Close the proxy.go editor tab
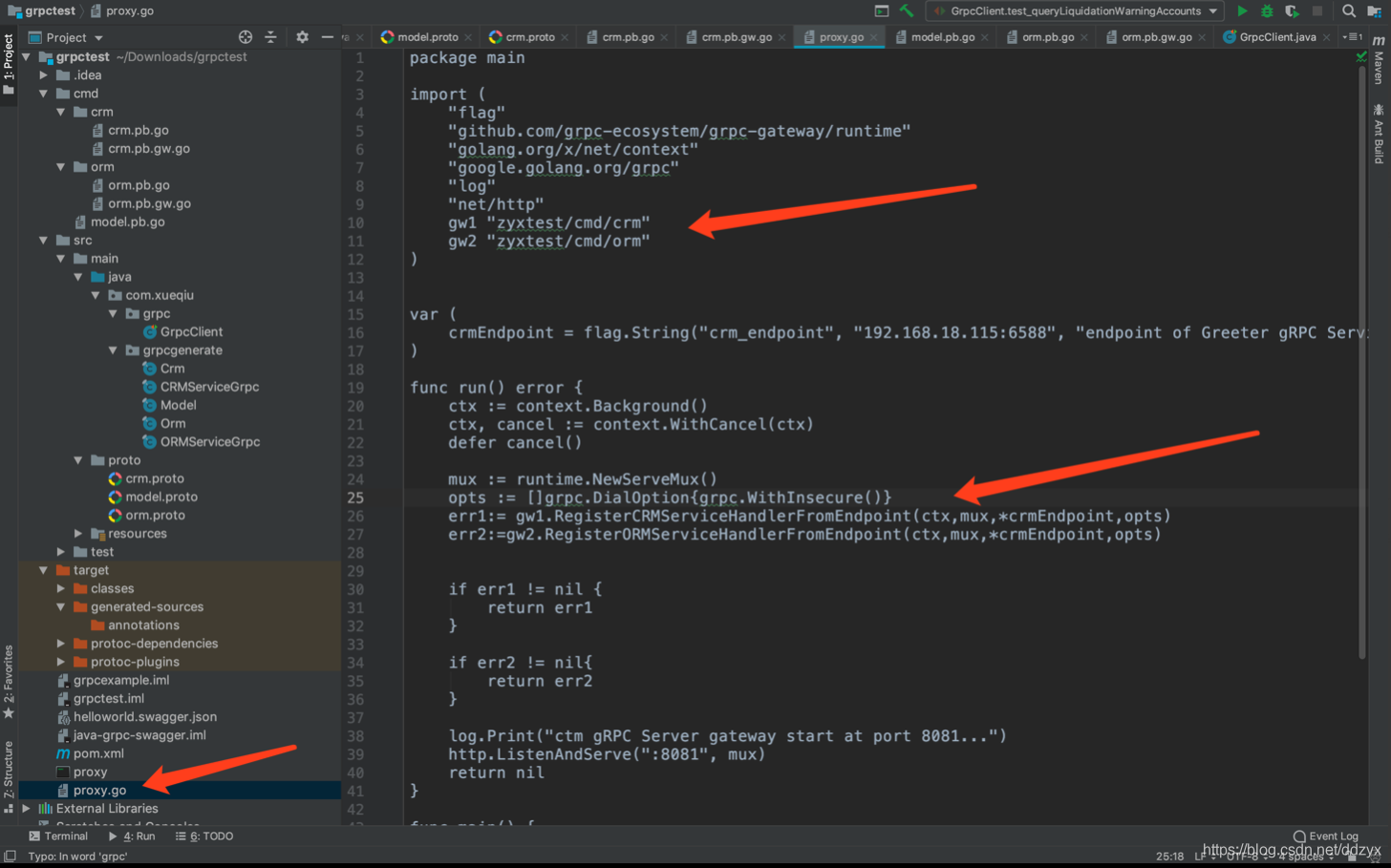 (x=873, y=37)
